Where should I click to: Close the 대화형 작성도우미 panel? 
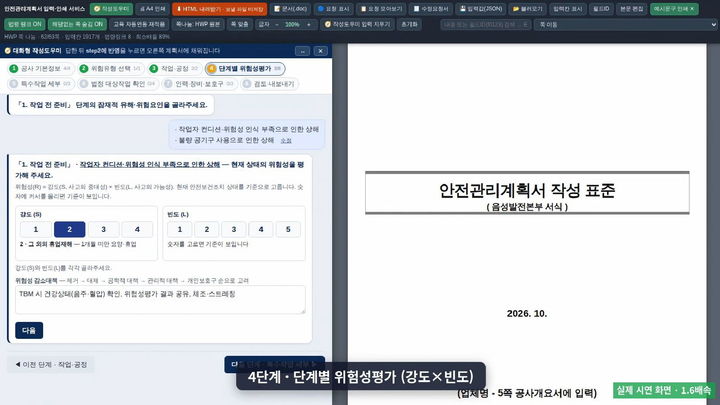tap(321, 51)
